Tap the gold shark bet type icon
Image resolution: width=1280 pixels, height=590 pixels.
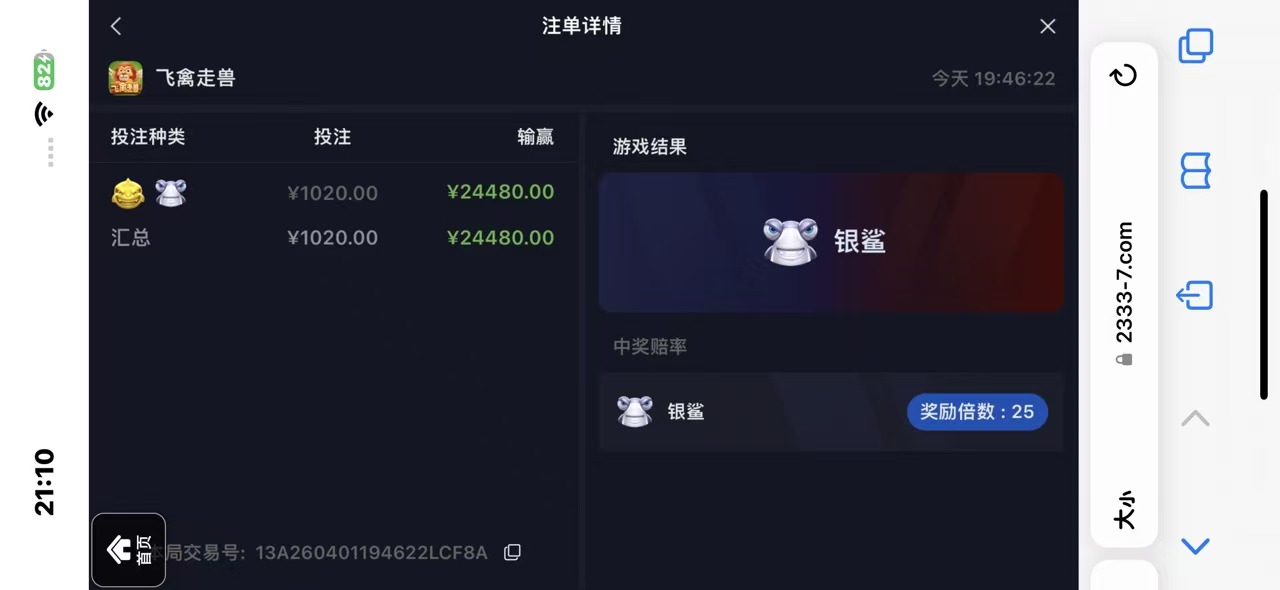coord(128,192)
